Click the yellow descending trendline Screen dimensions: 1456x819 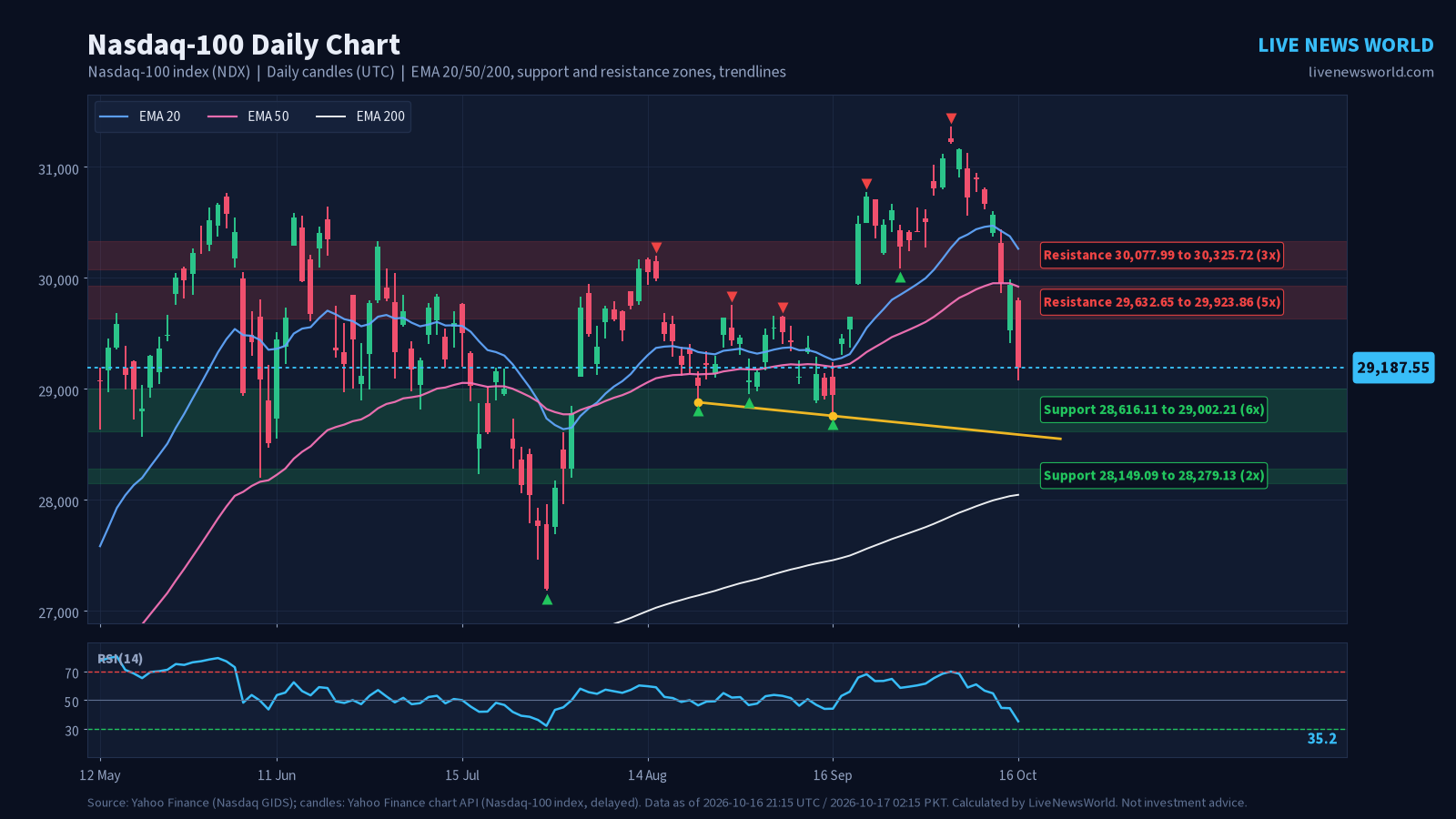pyautogui.click(x=879, y=420)
